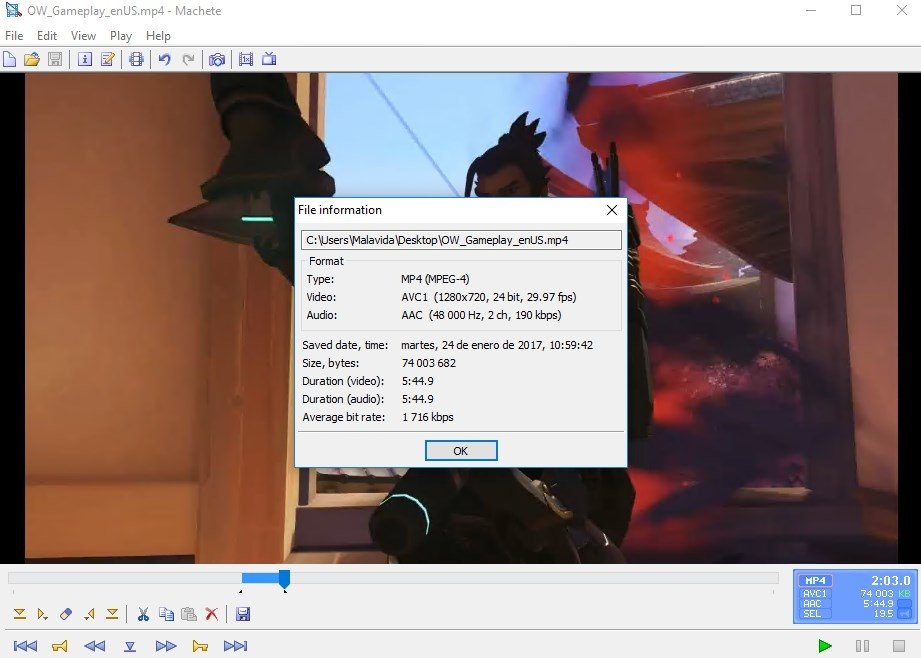Click the selection marker icon beside the scissors
The width and height of the screenshot is (921, 658).
pos(112,615)
